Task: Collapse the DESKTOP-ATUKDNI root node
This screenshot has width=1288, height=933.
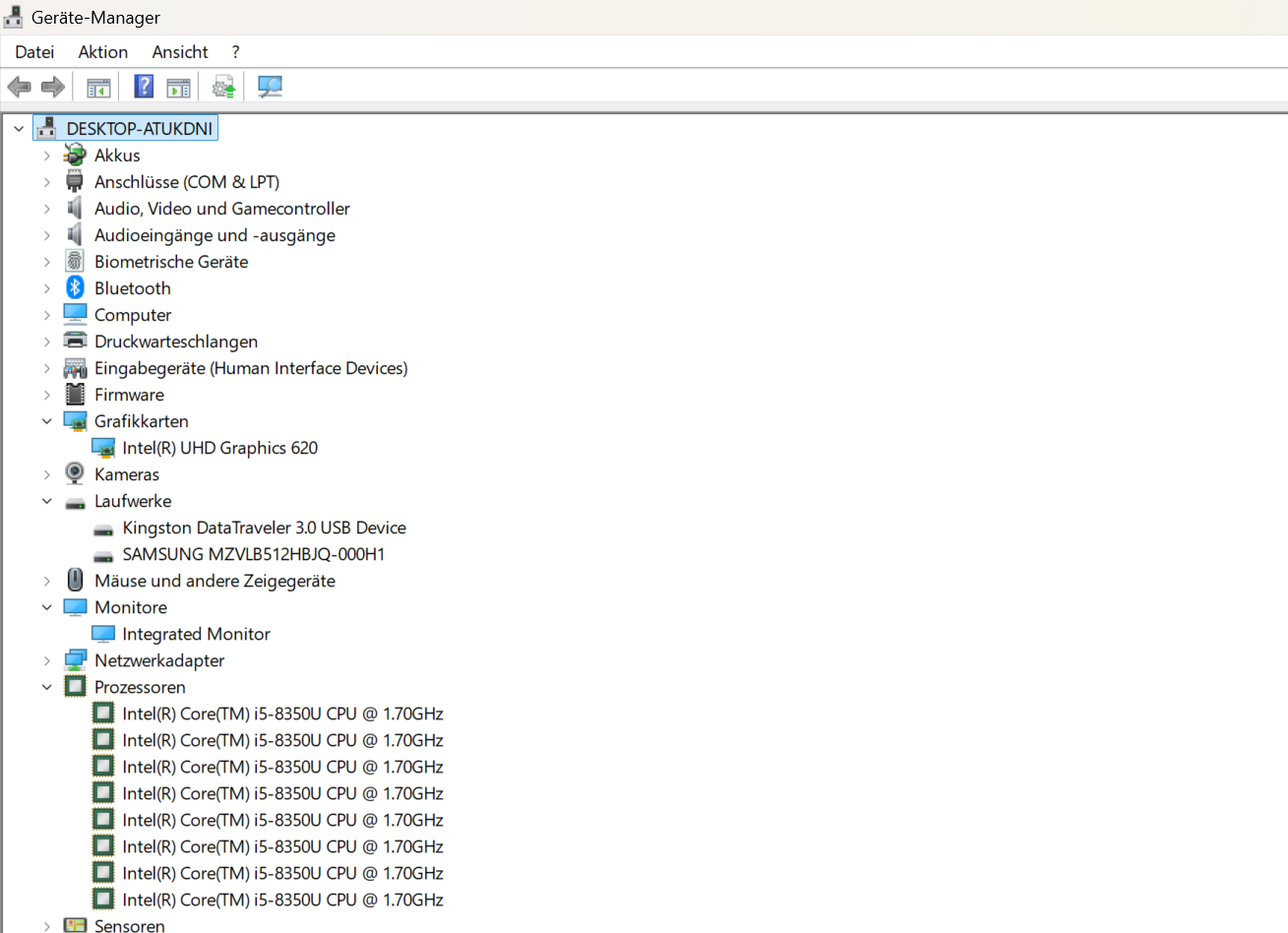Action: [19, 128]
